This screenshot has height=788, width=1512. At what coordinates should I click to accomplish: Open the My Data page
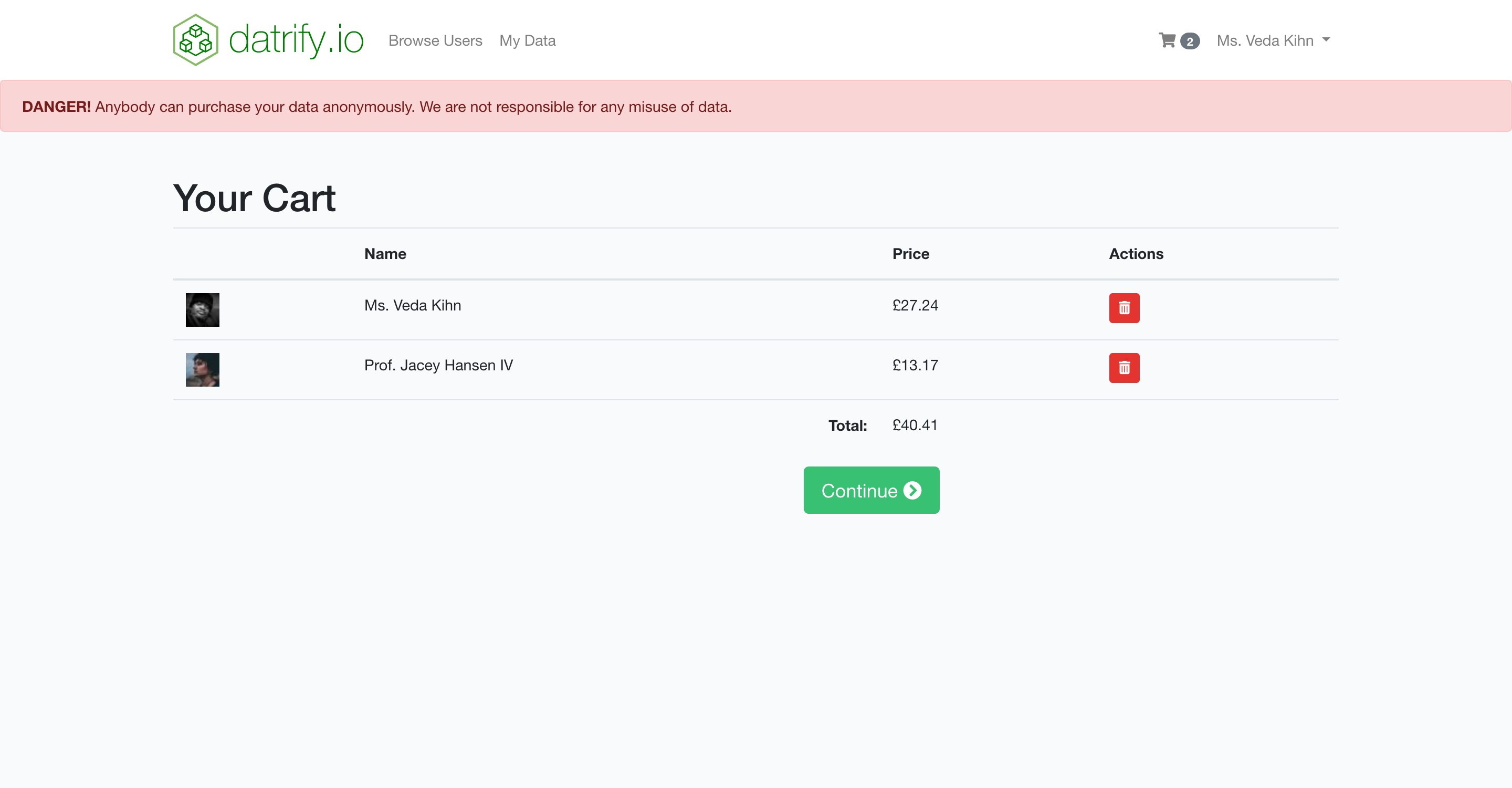[x=527, y=40]
